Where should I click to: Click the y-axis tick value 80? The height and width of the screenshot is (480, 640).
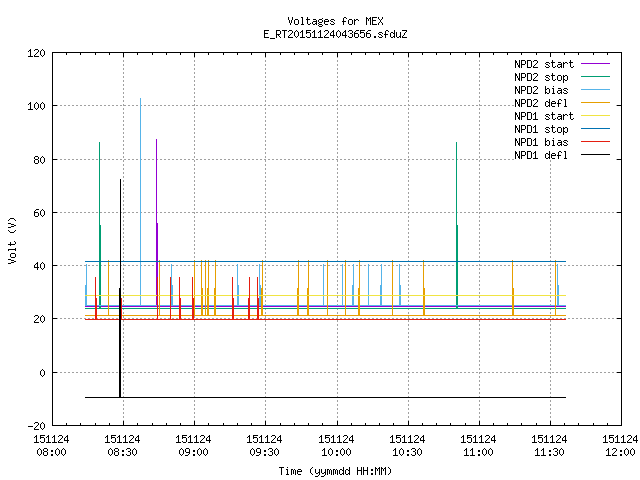click(39, 160)
